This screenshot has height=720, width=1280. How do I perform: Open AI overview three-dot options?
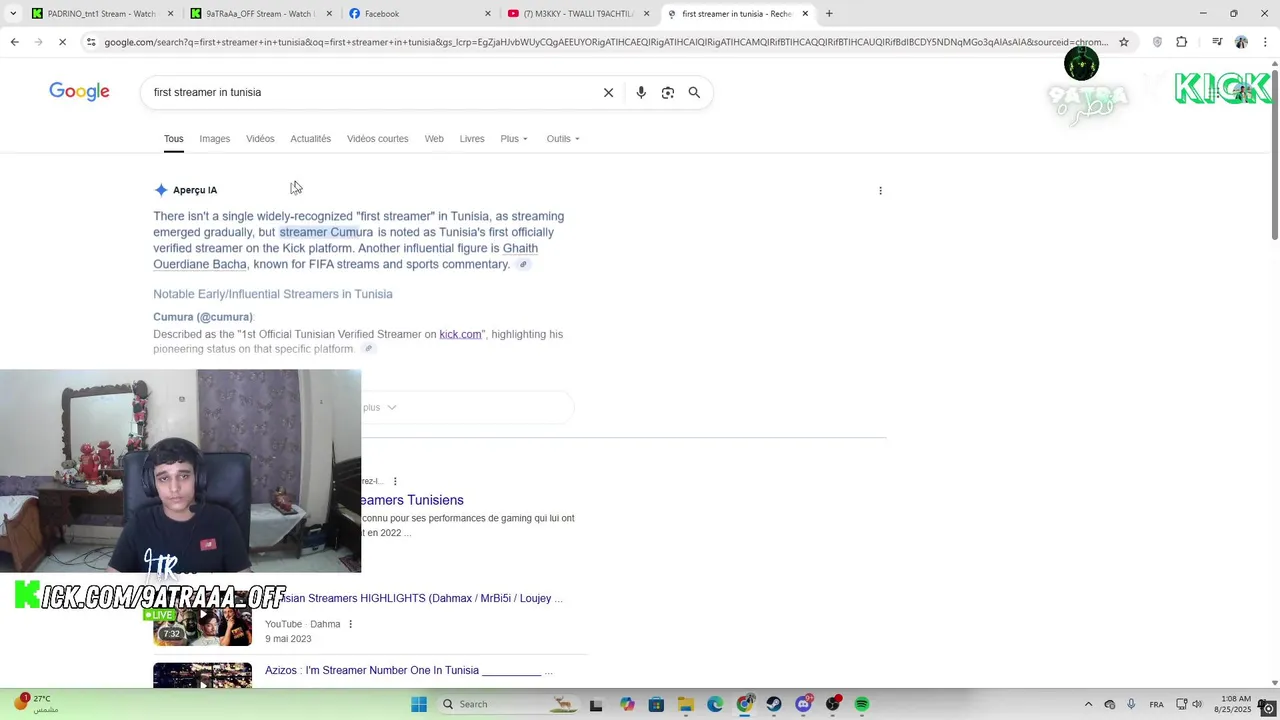coord(880,190)
